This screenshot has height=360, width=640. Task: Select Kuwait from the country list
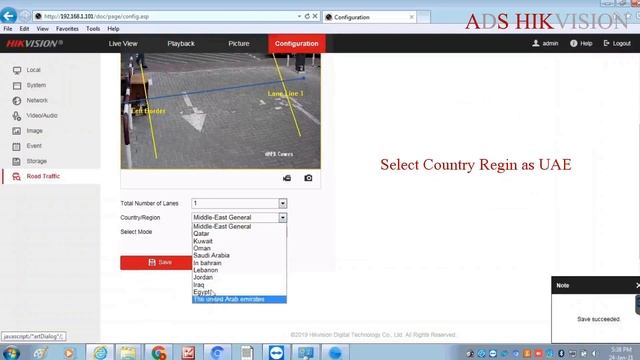pyautogui.click(x=239, y=241)
